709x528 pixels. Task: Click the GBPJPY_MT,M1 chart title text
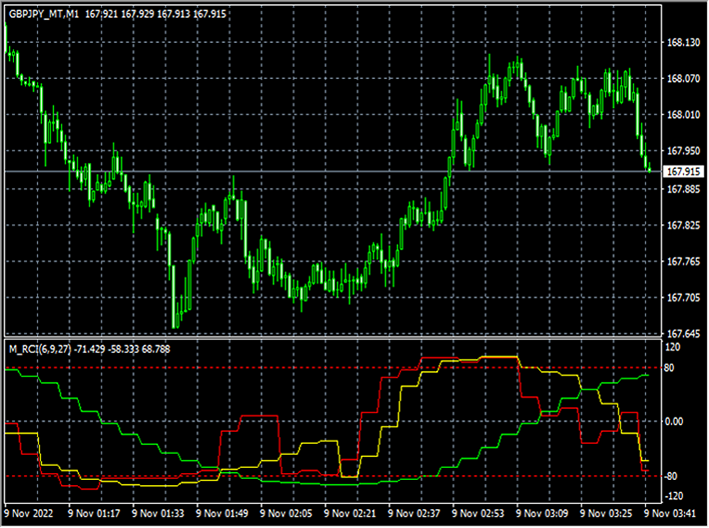pyautogui.click(x=44, y=14)
